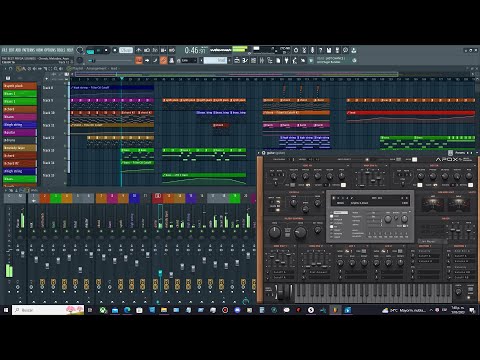Click the transport record button
The image size is (480, 360).
coord(115,50)
